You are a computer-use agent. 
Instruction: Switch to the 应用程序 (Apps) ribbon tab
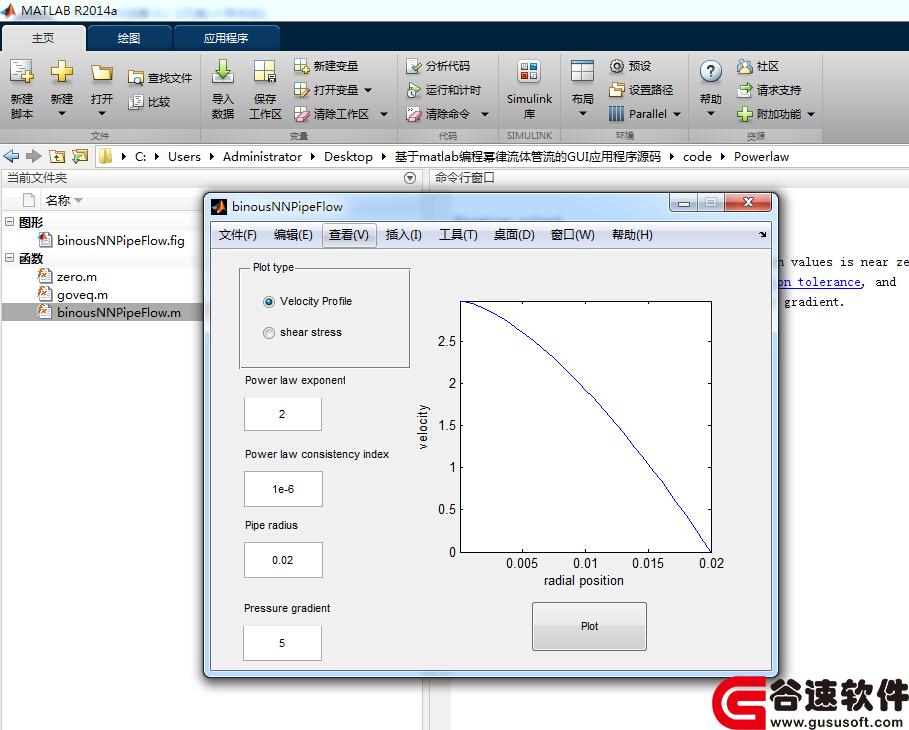tap(226, 38)
